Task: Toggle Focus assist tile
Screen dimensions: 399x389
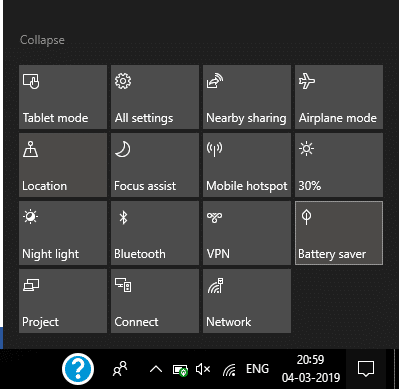Action: tap(155, 165)
